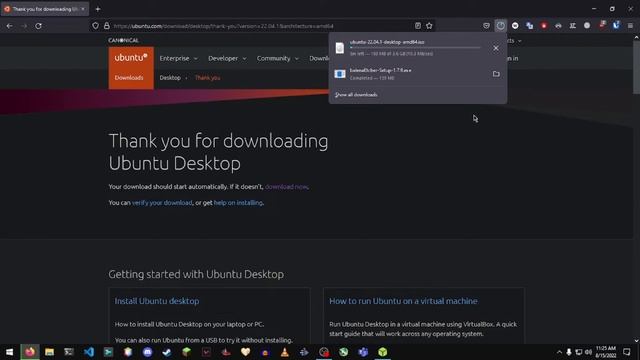Open Install Ubuntu desktop tutorial

coord(157,301)
